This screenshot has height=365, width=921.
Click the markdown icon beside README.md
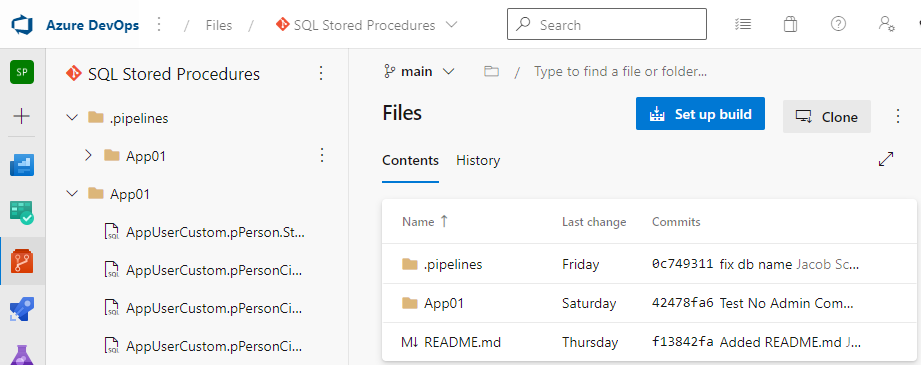(410, 342)
